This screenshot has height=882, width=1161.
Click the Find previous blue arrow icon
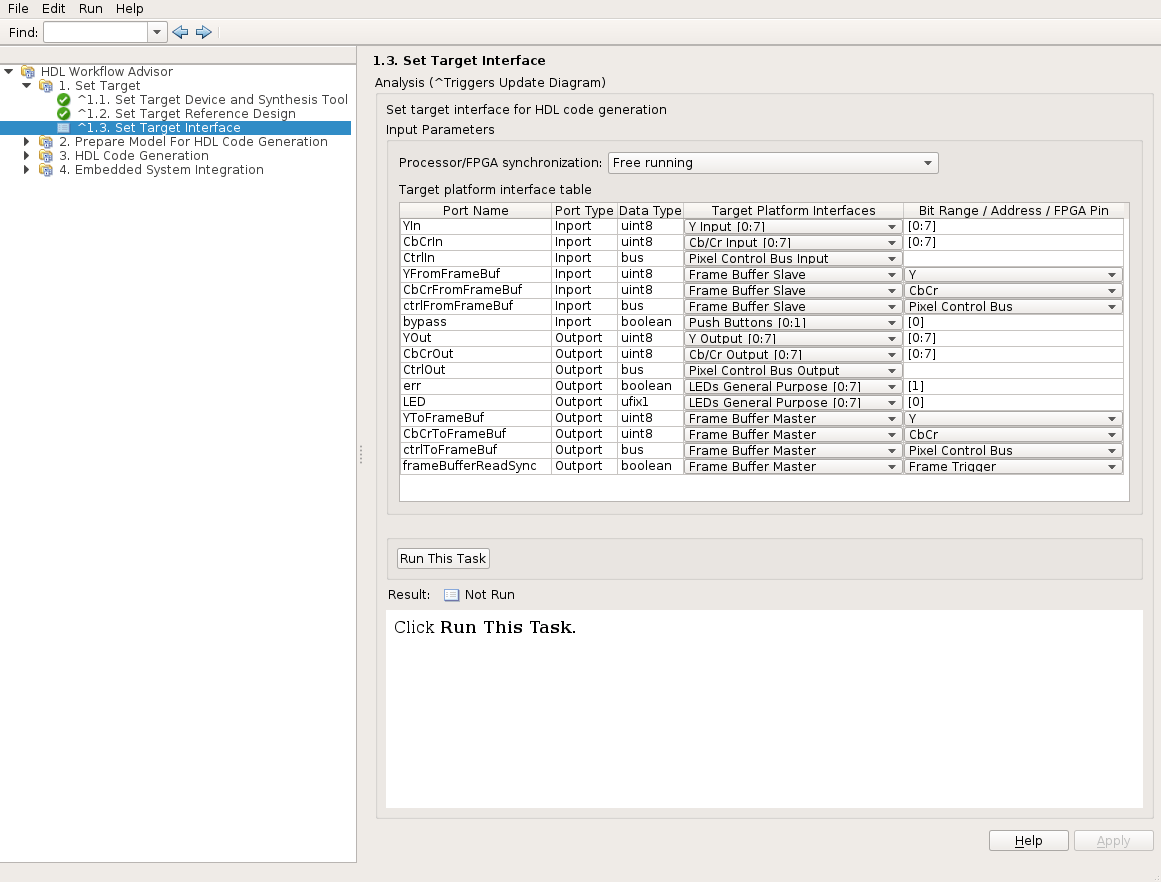point(180,32)
